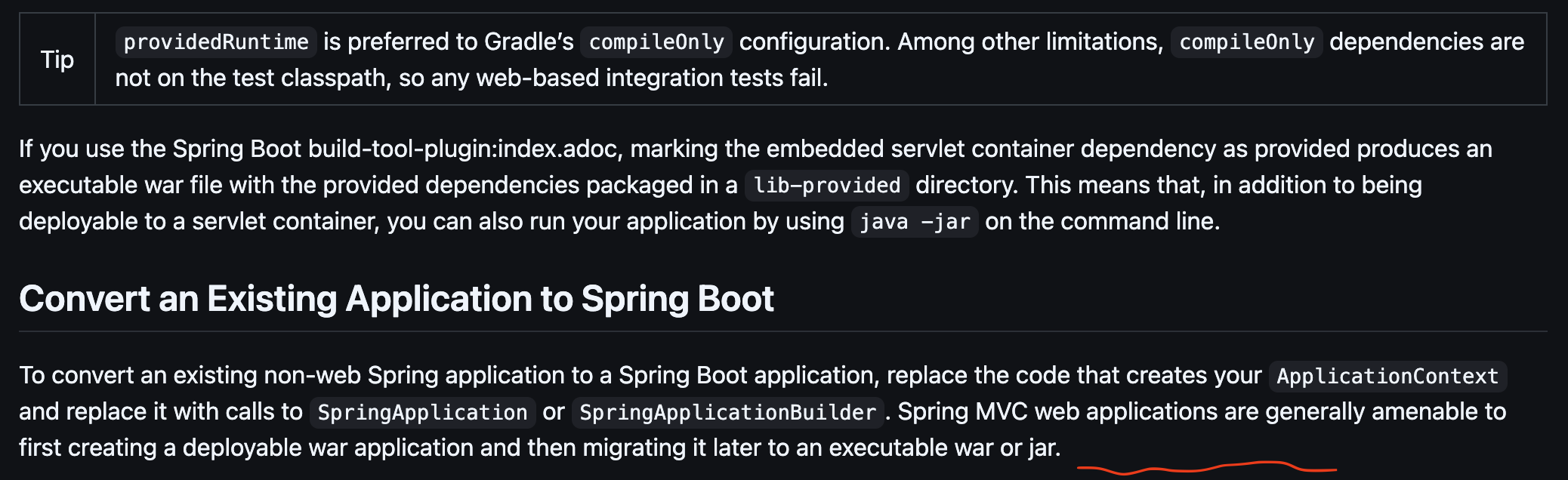Screen dimensions: 1568x480
Task: Click the SpringApplication code term
Action: pyautogui.click(x=422, y=412)
